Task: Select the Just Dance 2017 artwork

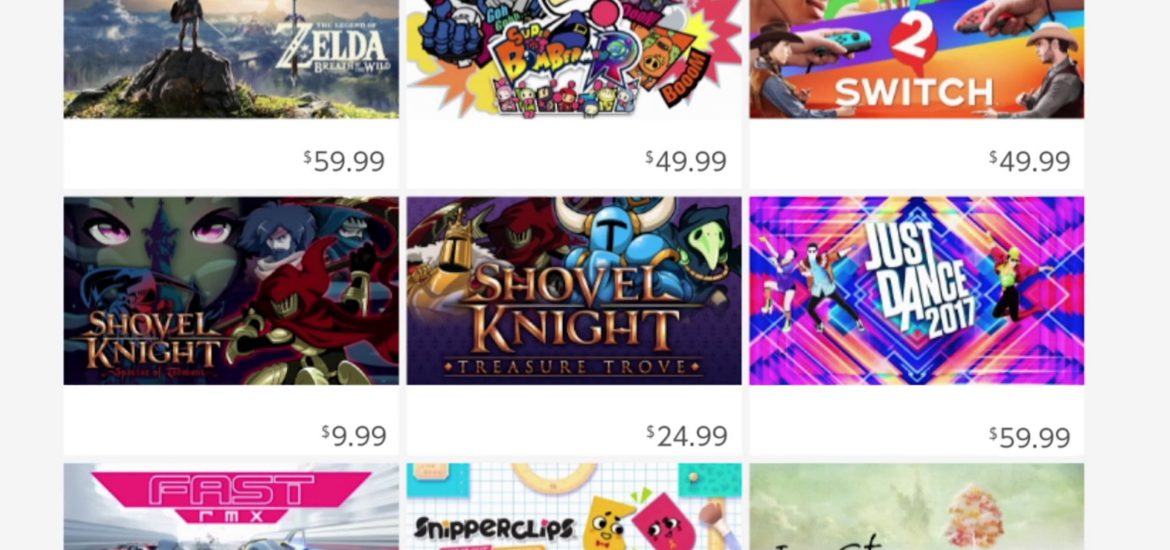Action: 916,291
